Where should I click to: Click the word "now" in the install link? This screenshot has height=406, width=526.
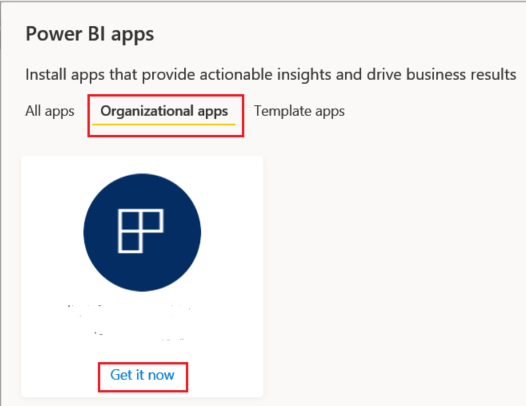click(161, 375)
